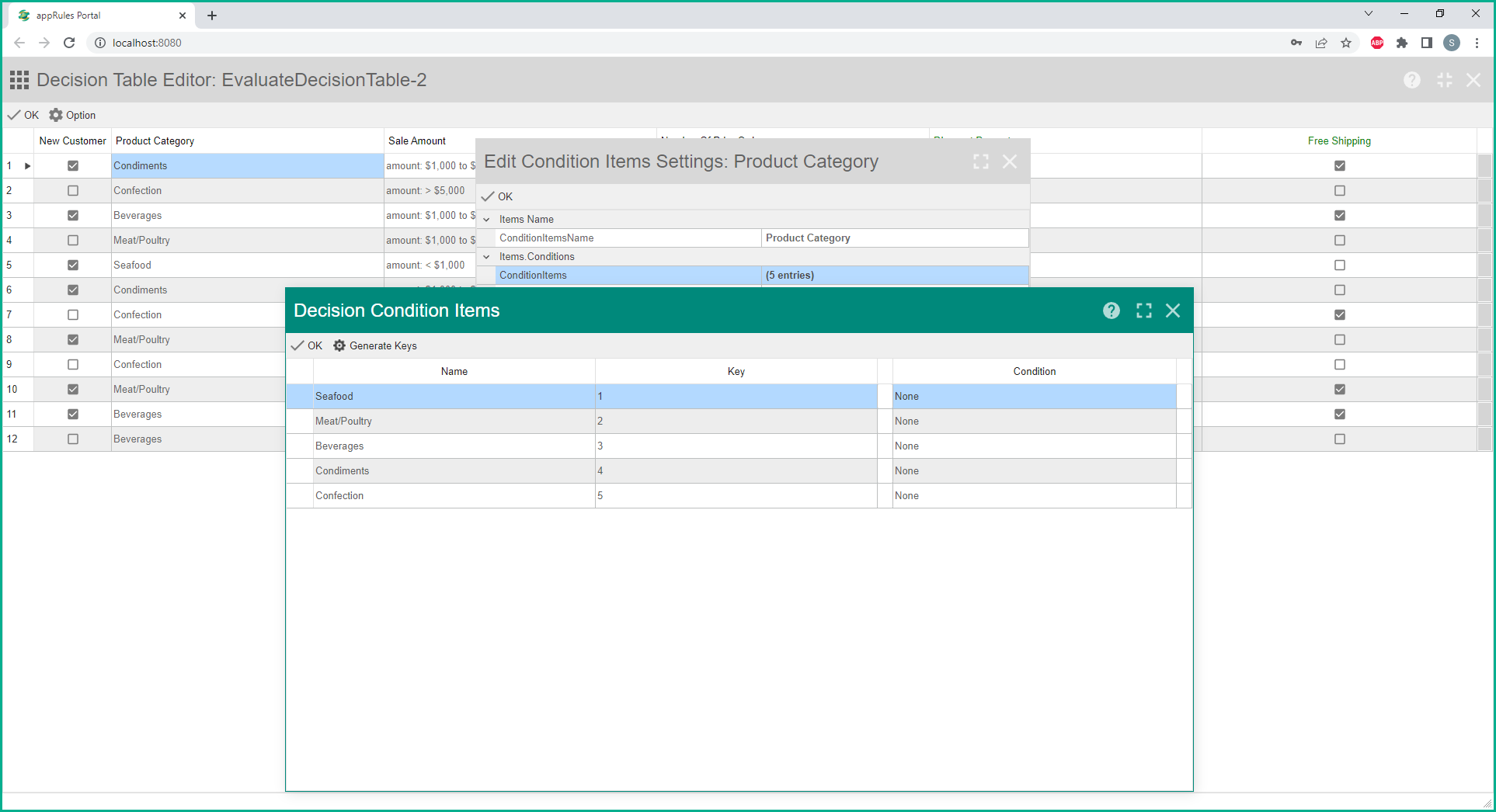1496x812 pixels.
Task: Click the Name column header
Action: [454, 371]
